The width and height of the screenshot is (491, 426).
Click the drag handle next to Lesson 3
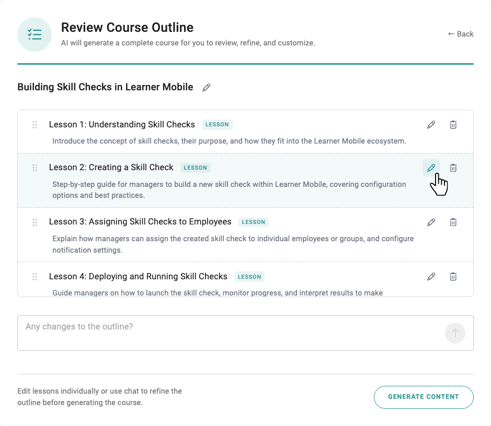point(35,222)
